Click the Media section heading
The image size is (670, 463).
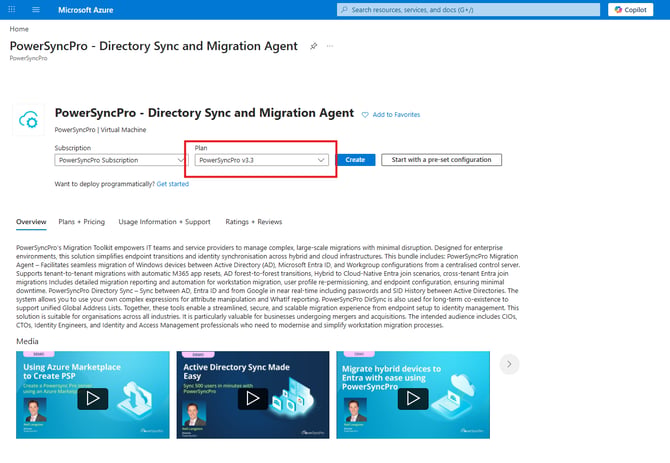pos(27,341)
